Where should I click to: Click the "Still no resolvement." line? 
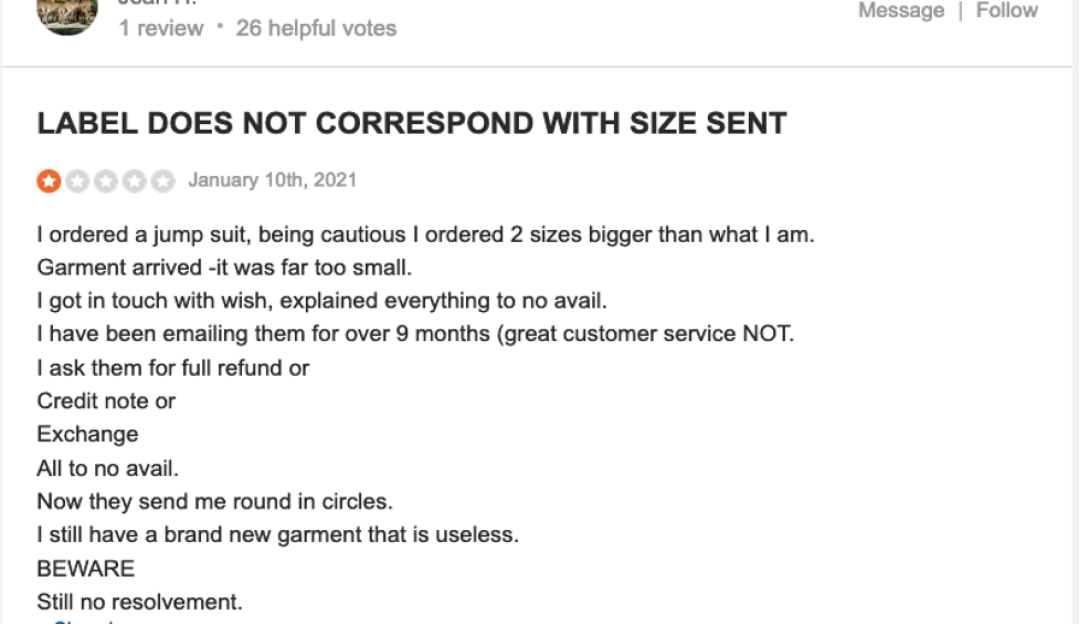click(140, 602)
